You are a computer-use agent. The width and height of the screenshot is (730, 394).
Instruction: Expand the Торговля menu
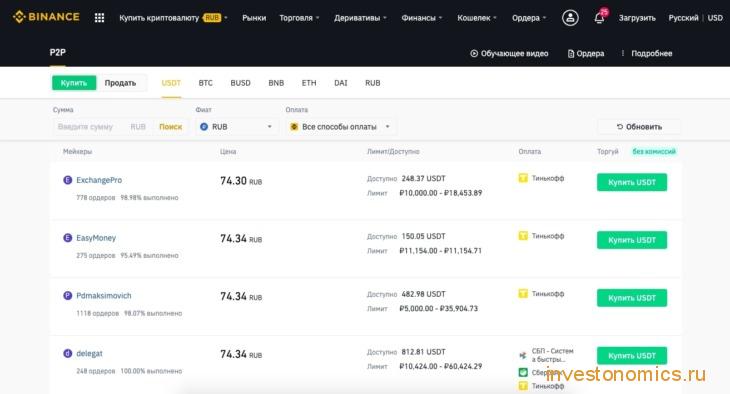pos(299,18)
